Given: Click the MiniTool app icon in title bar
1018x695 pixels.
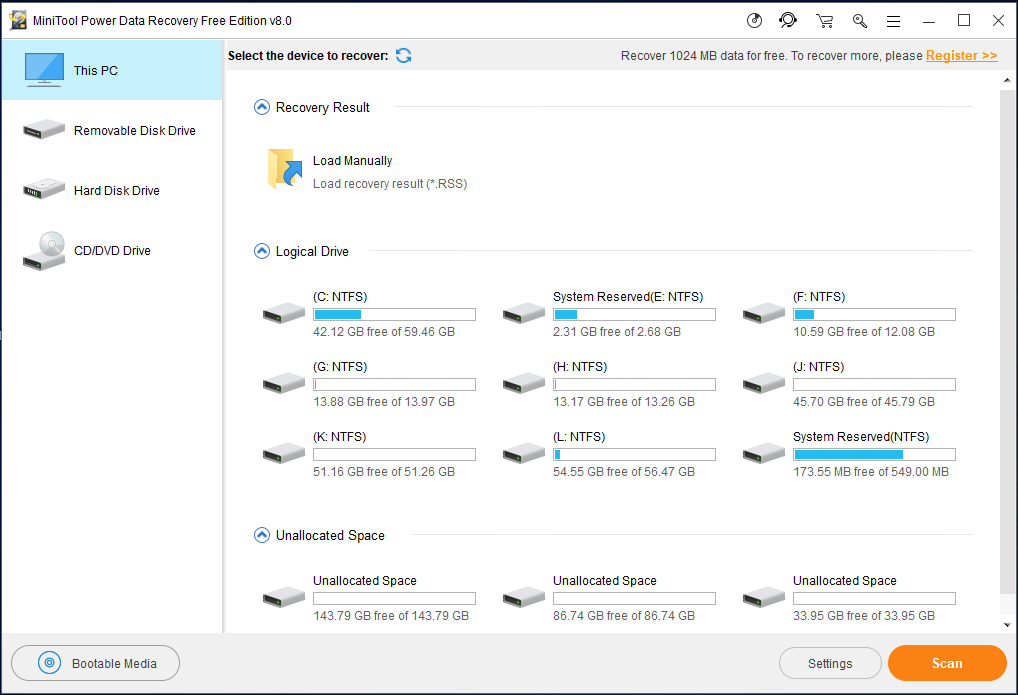Looking at the screenshot, I should [x=18, y=21].
